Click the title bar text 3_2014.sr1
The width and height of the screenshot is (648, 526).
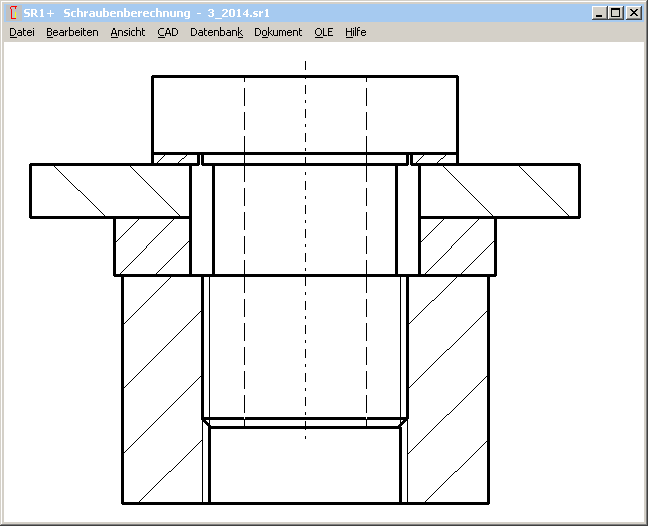tap(238, 13)
